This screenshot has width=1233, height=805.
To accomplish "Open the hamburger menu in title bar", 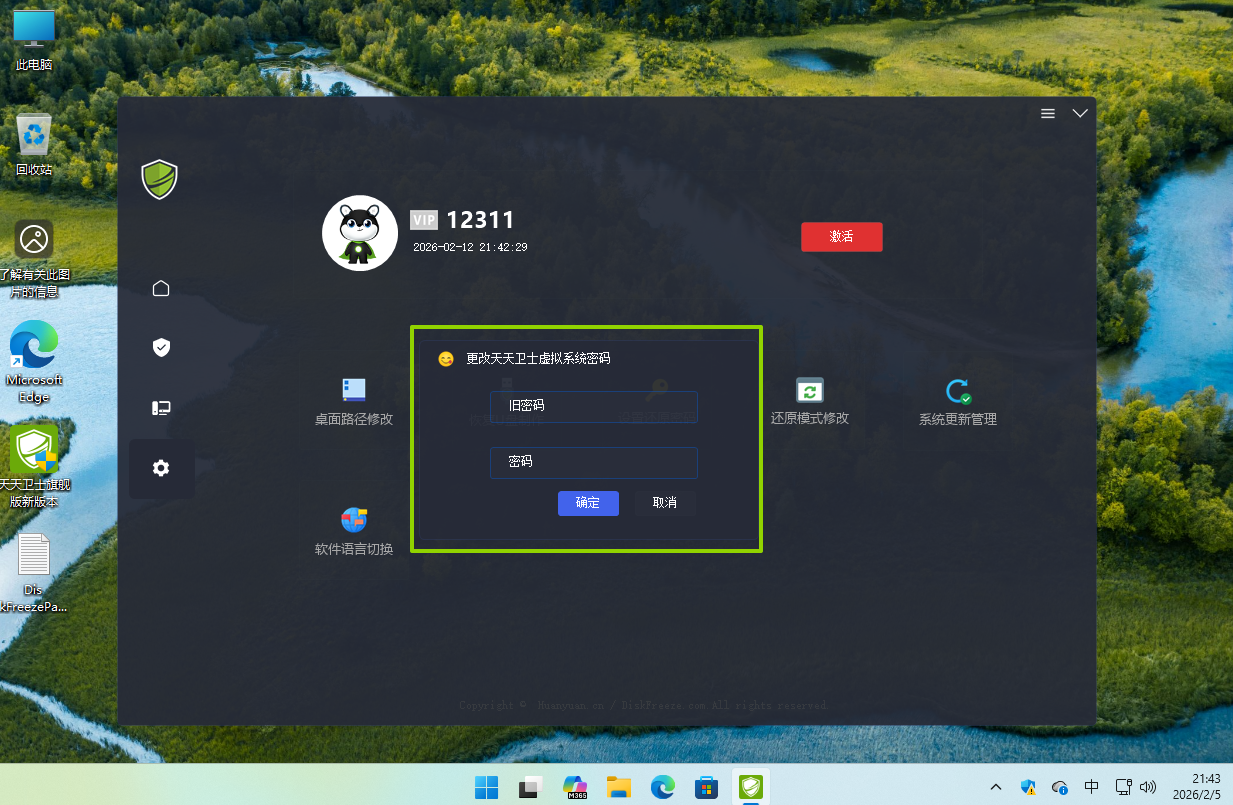I will coord(1048,114).
